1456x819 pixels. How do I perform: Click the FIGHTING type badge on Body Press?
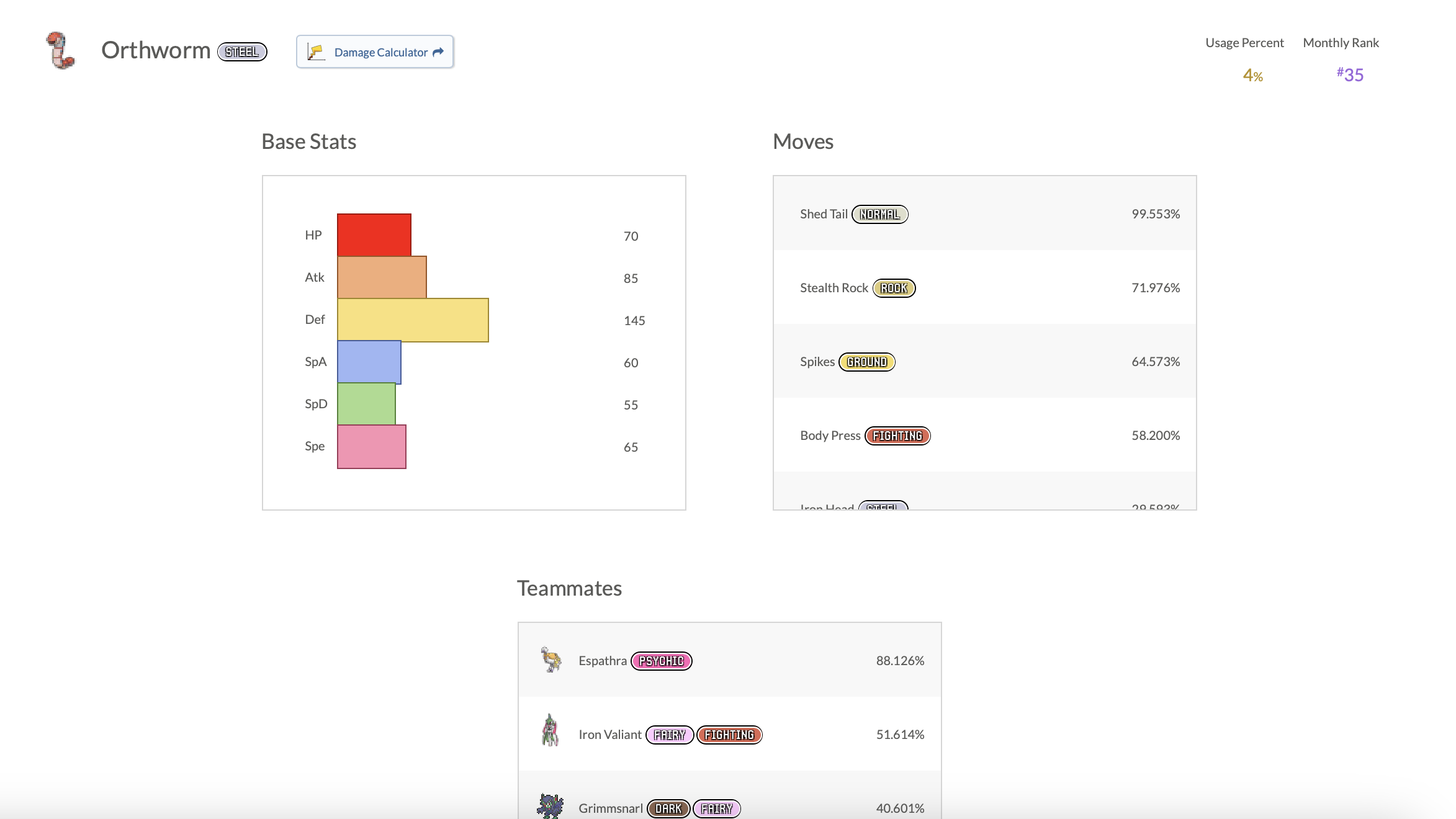point(897,436)
